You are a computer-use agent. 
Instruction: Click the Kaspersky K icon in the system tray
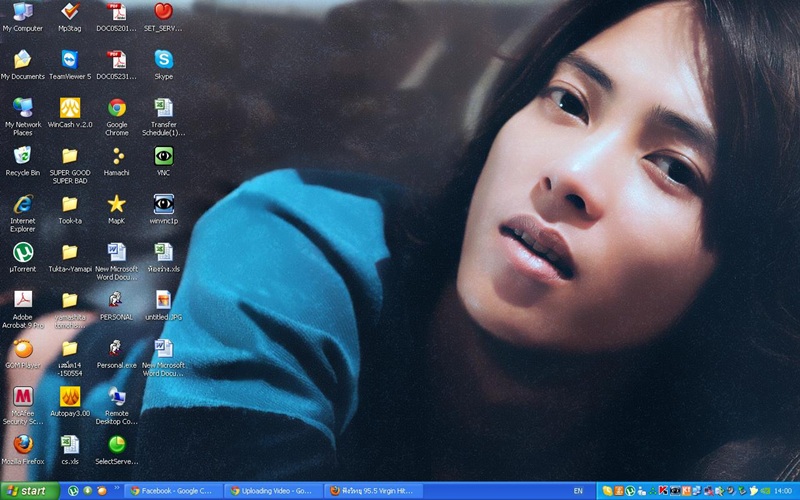click(663, 491)
